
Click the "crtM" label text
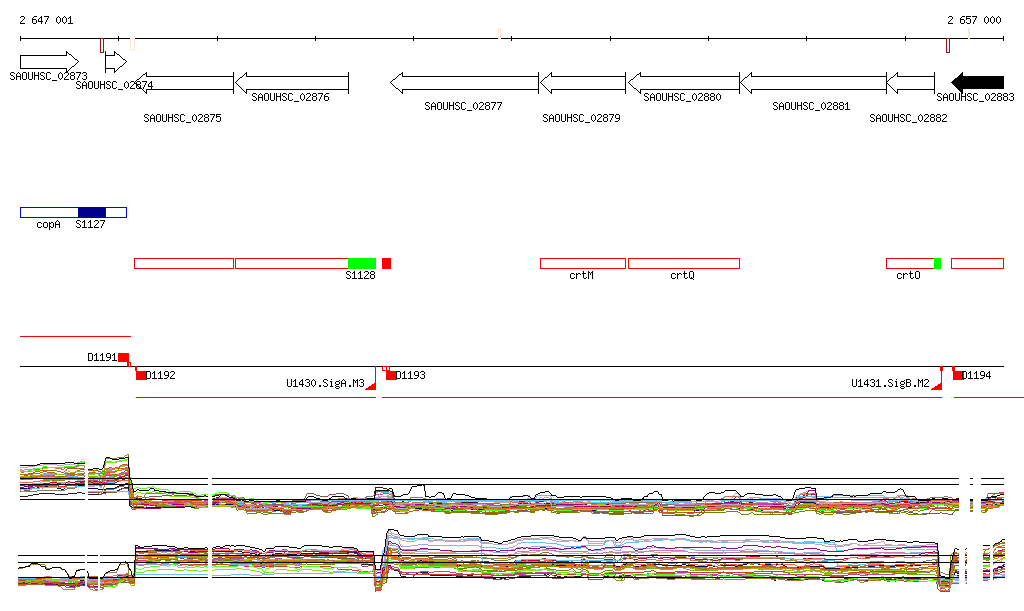click(581, 275)
